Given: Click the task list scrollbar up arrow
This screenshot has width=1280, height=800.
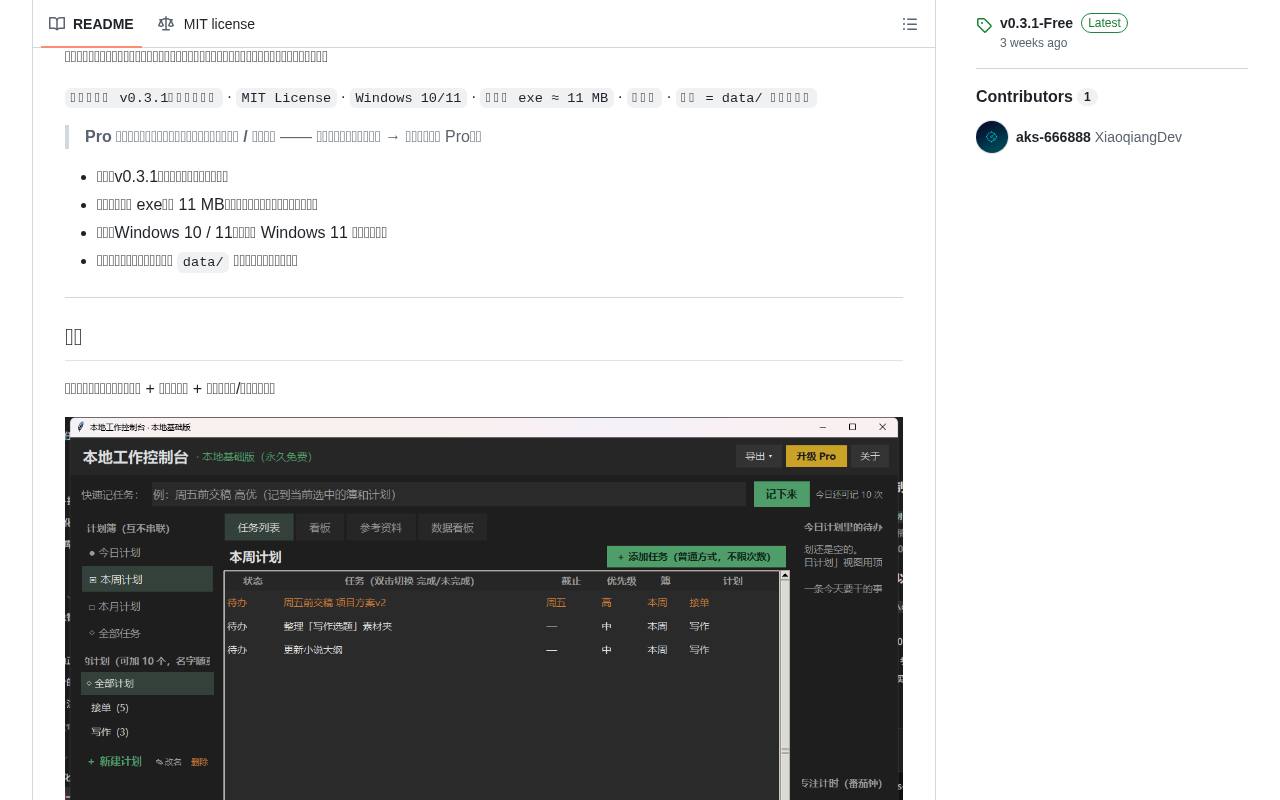Looking at the screenshot, I should tap(785, 576).
